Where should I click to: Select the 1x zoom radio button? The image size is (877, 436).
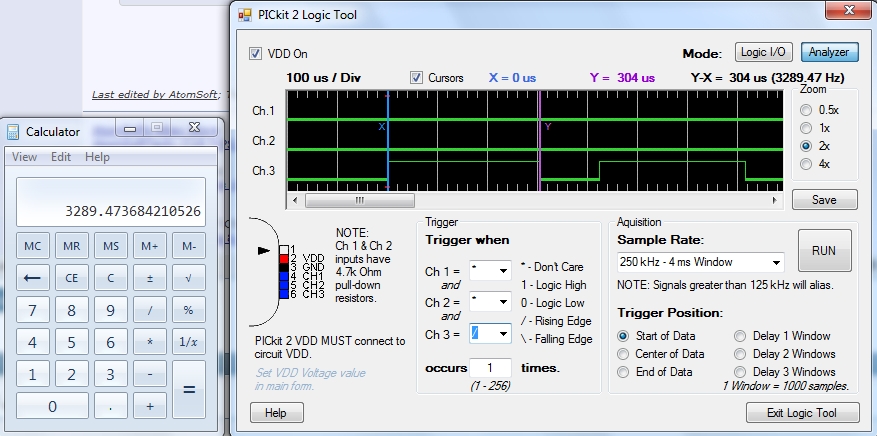806,128
